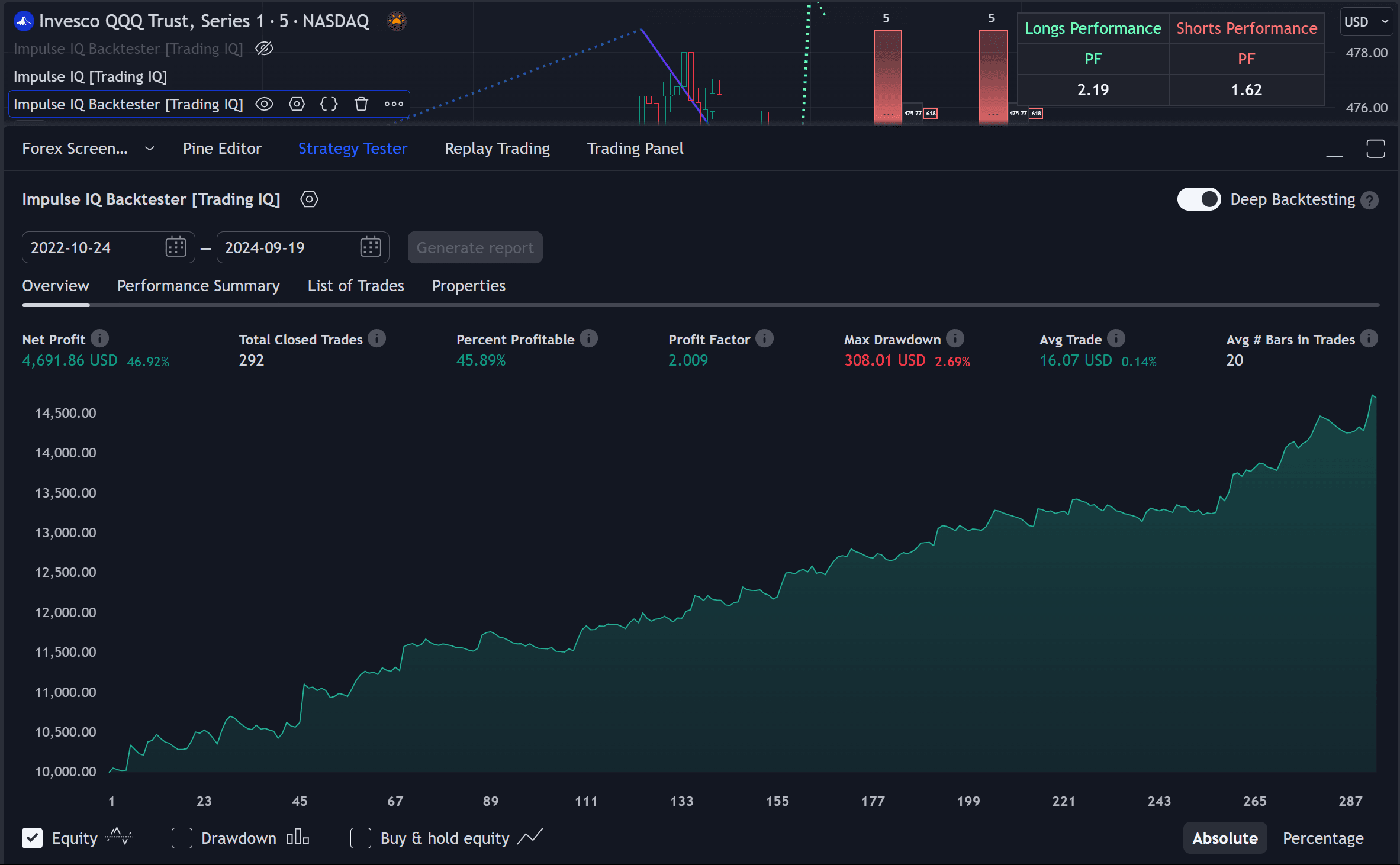1400x865 pixels.
Task: Select Absolute display mode
Action: point(1225,838)
